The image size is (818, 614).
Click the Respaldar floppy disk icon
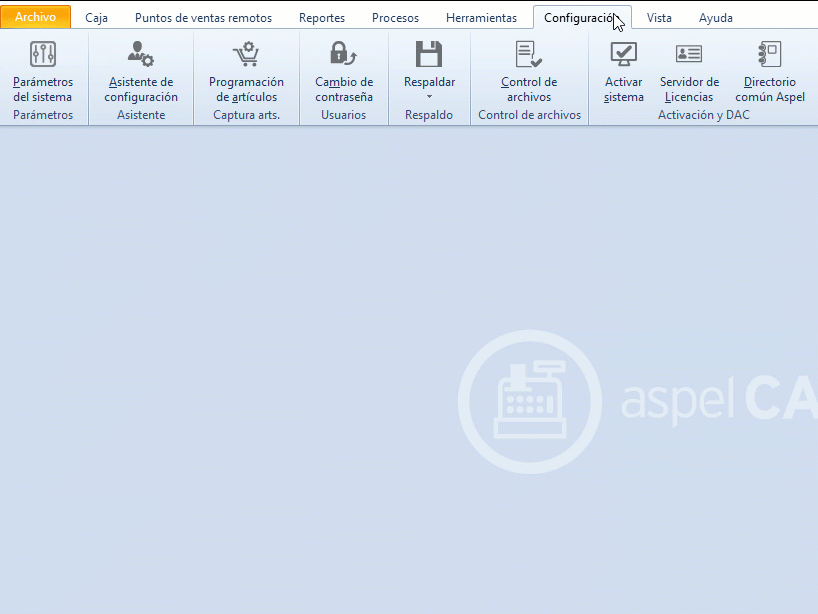(429, 54)
